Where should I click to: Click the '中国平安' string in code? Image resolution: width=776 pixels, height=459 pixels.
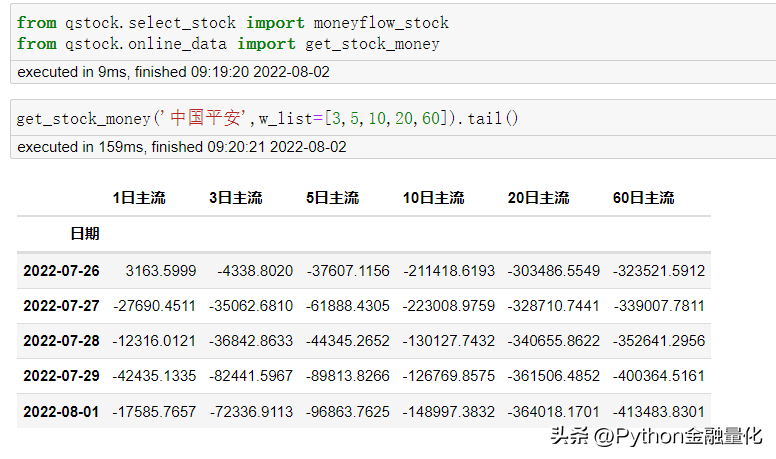click(x=205, y=118)
